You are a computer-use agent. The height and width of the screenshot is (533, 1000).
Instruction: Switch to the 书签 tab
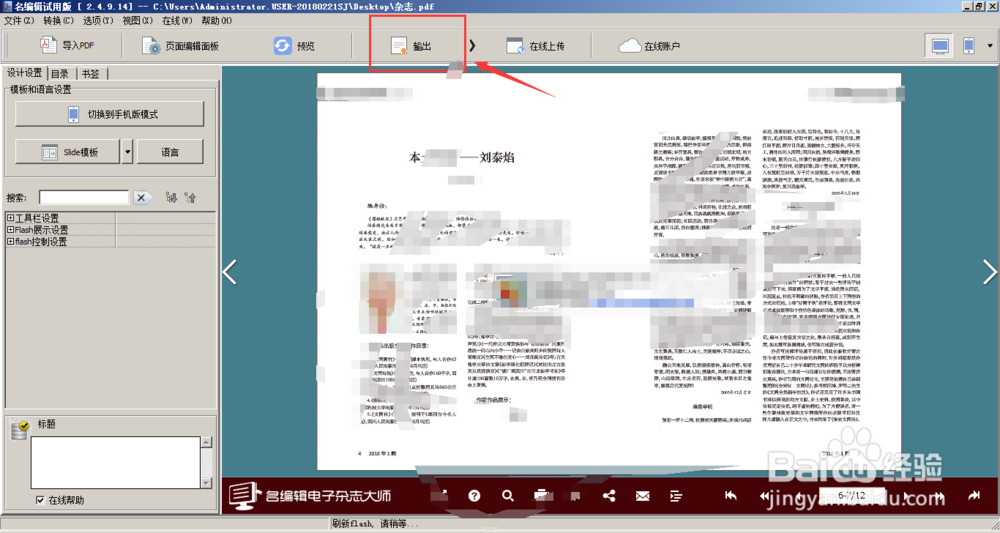[91, 74]
